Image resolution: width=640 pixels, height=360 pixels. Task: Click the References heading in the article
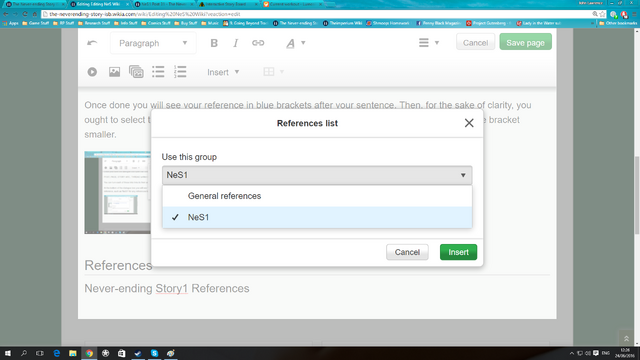118,265
